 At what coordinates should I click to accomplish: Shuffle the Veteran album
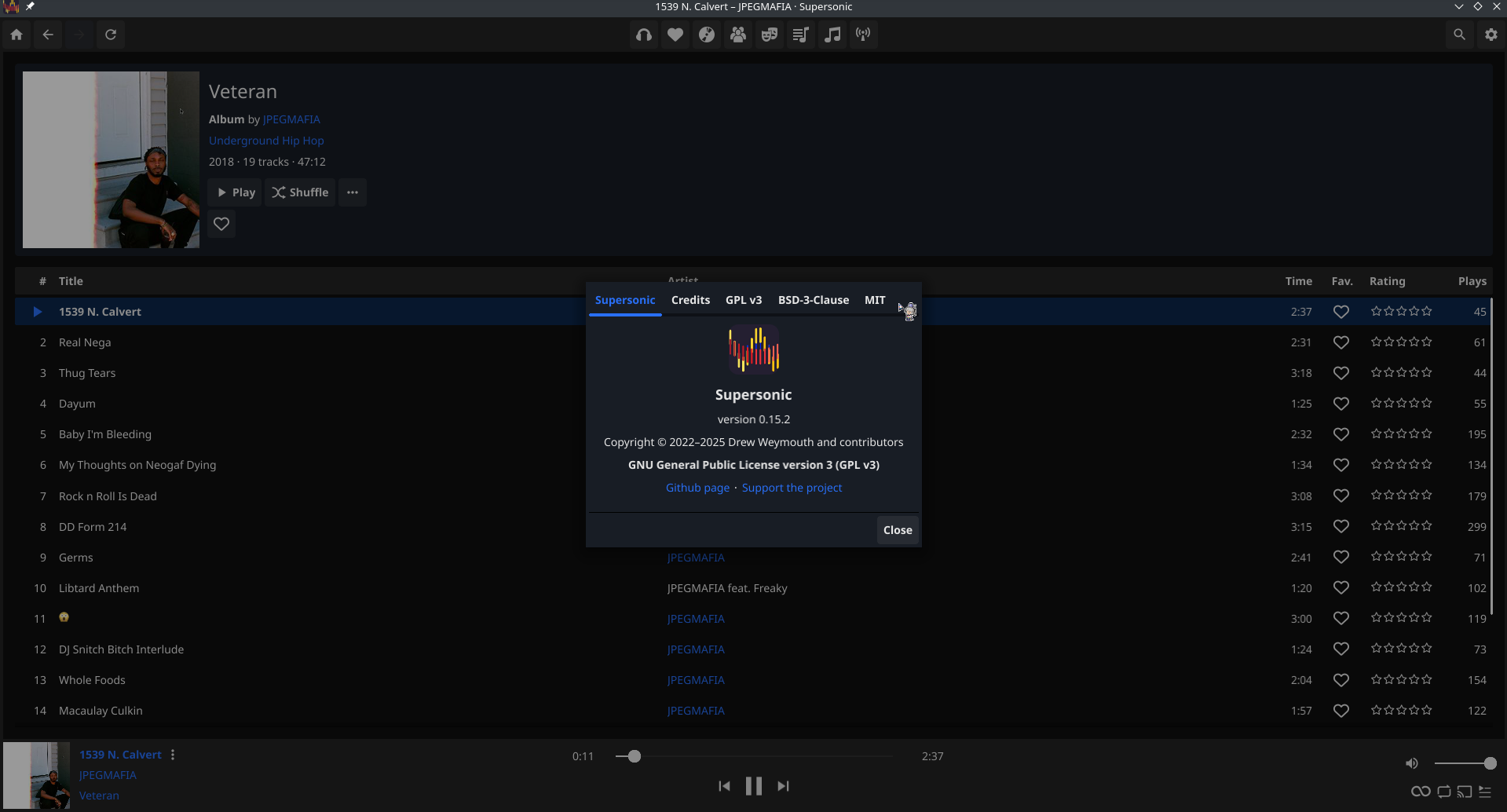pyautogui.click(x=300, y=192)
